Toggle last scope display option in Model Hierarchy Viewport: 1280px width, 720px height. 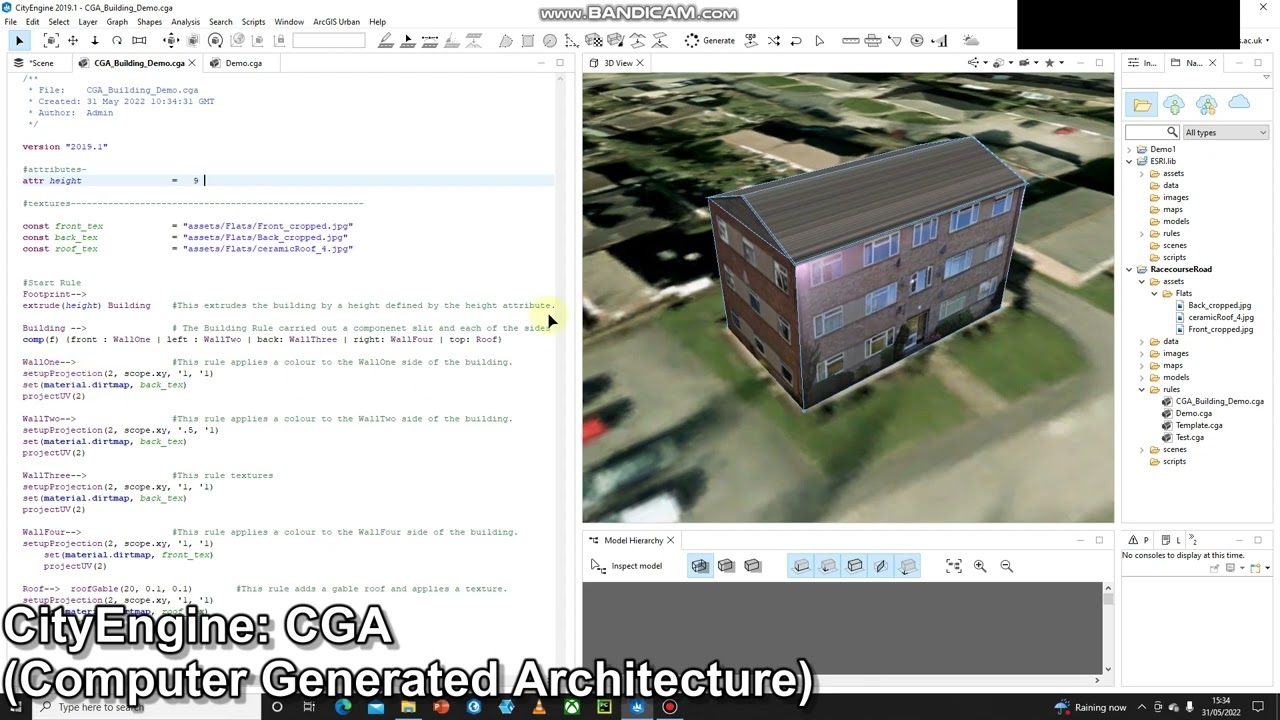coord(908,566)
